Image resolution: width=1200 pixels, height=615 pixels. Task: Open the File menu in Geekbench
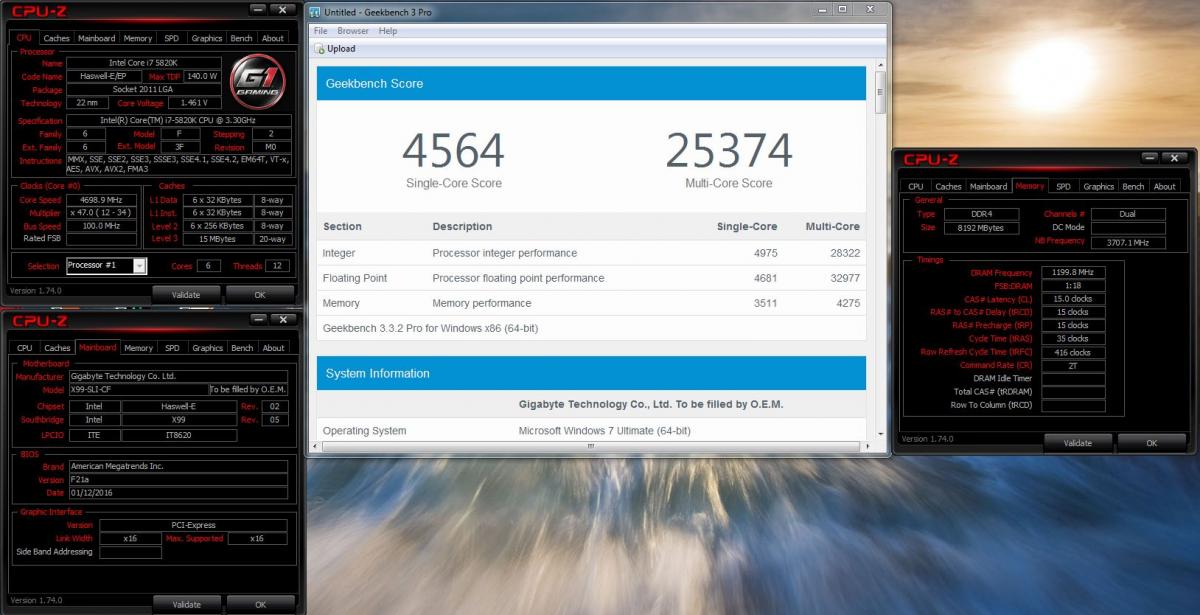pos(321,31)
